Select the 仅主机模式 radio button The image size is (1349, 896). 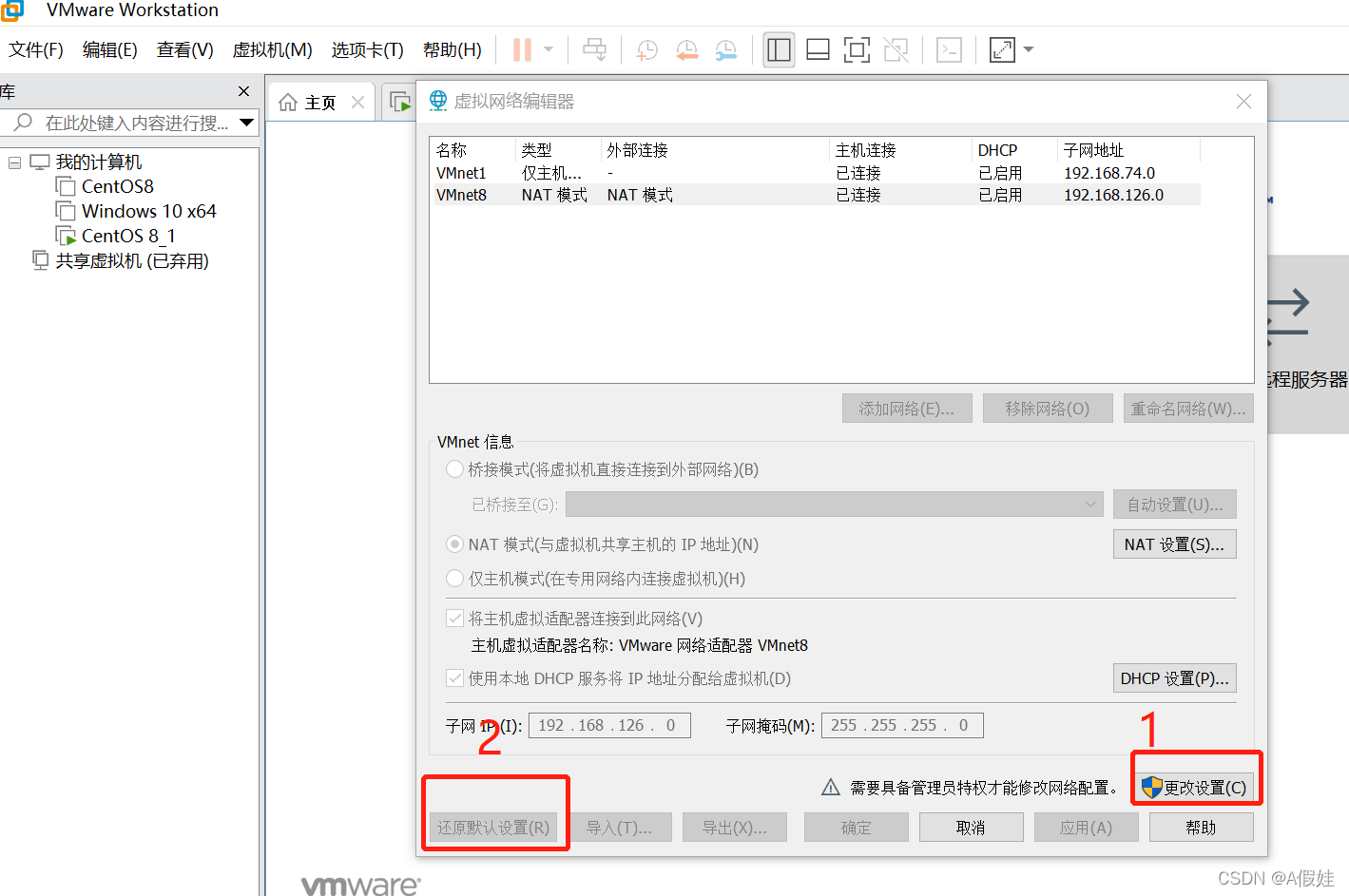[x=454, y=579]
